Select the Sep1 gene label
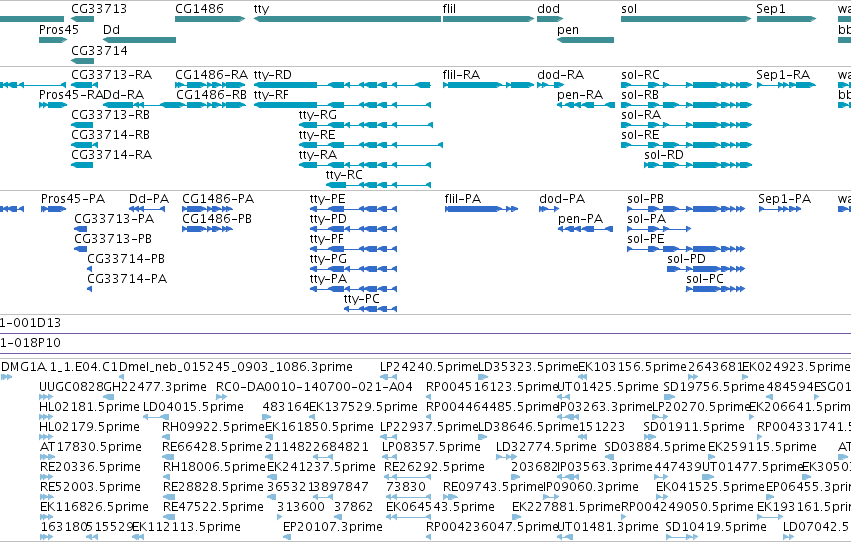 coord(771,9)
